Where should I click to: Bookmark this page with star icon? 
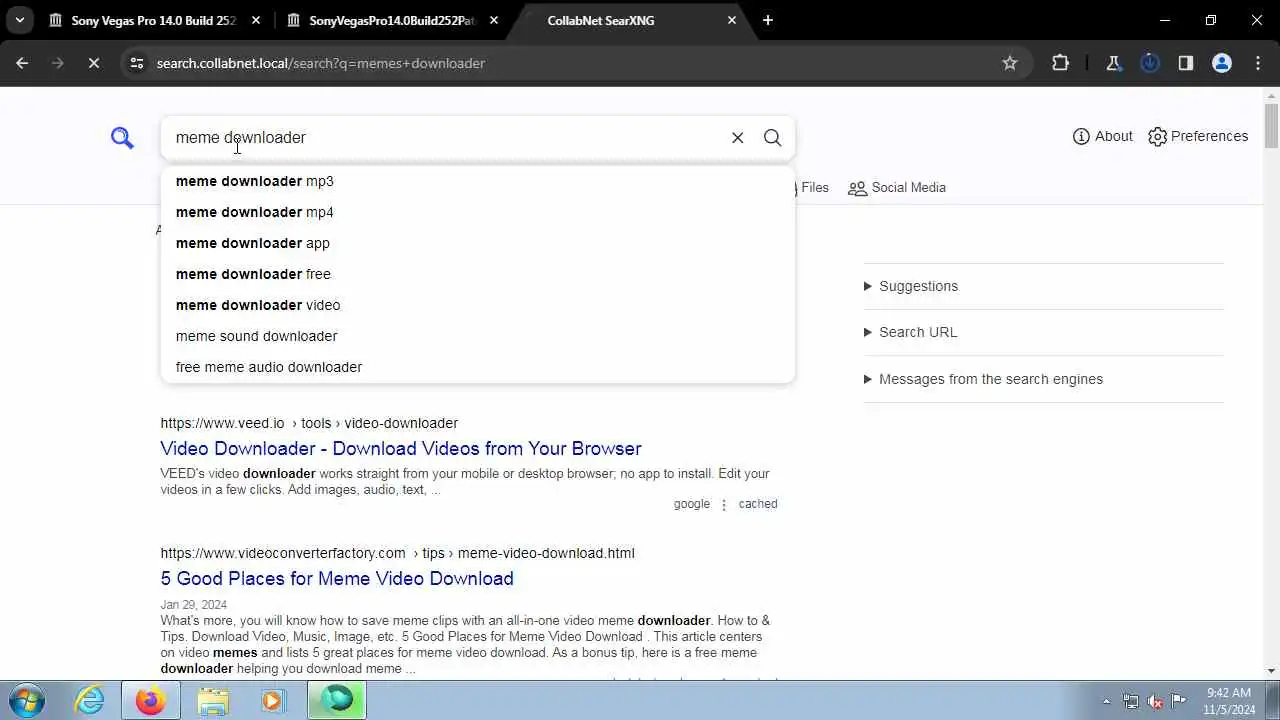pos(1010,63)
